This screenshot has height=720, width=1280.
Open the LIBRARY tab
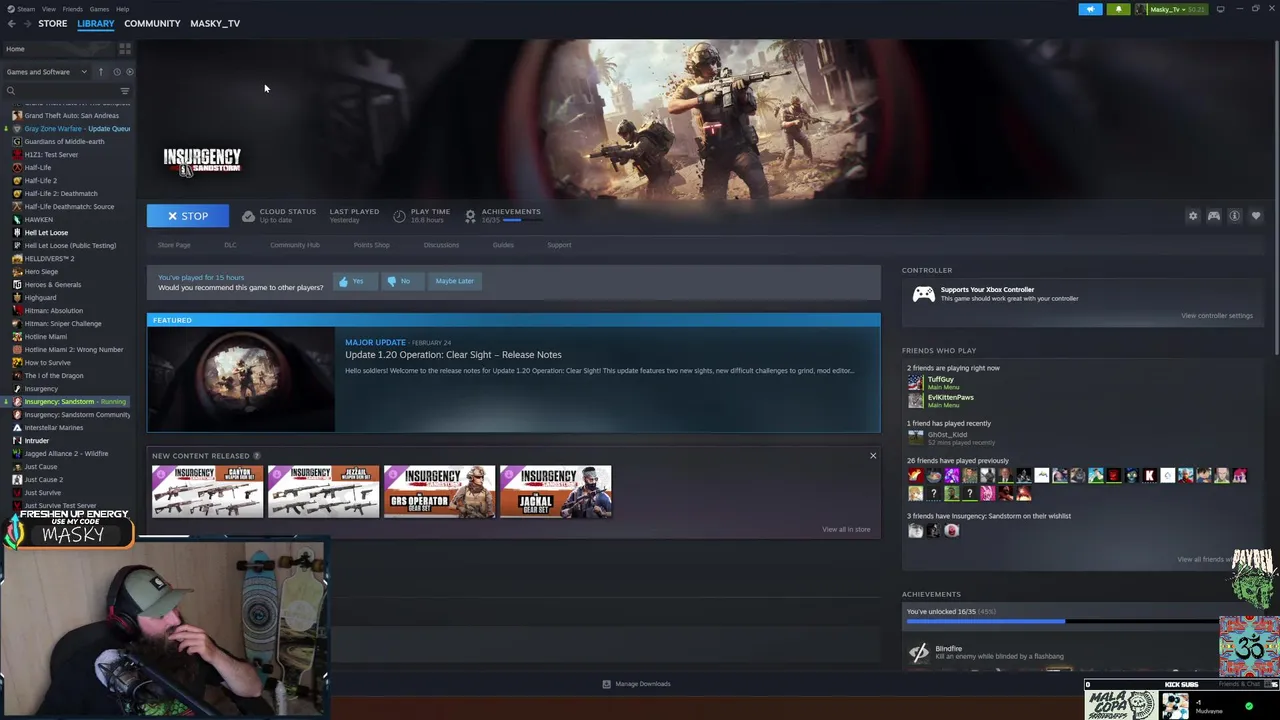click(x=96, y=23)
